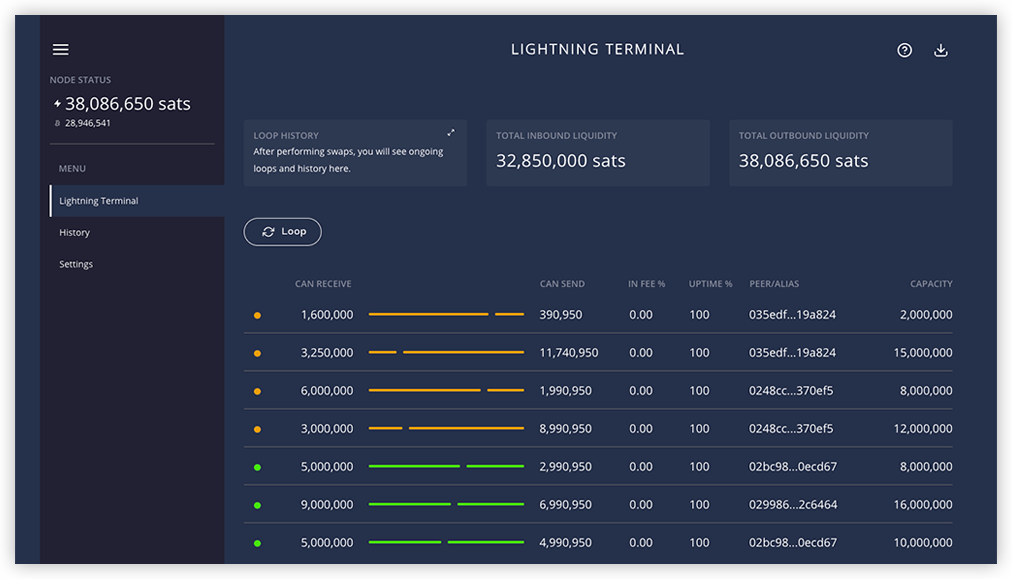Viewport: 1012px width, 579px height.
Task: Select peer 0248cc...370ef5 with 8,000,000 capacity
Action: point(791,391)
